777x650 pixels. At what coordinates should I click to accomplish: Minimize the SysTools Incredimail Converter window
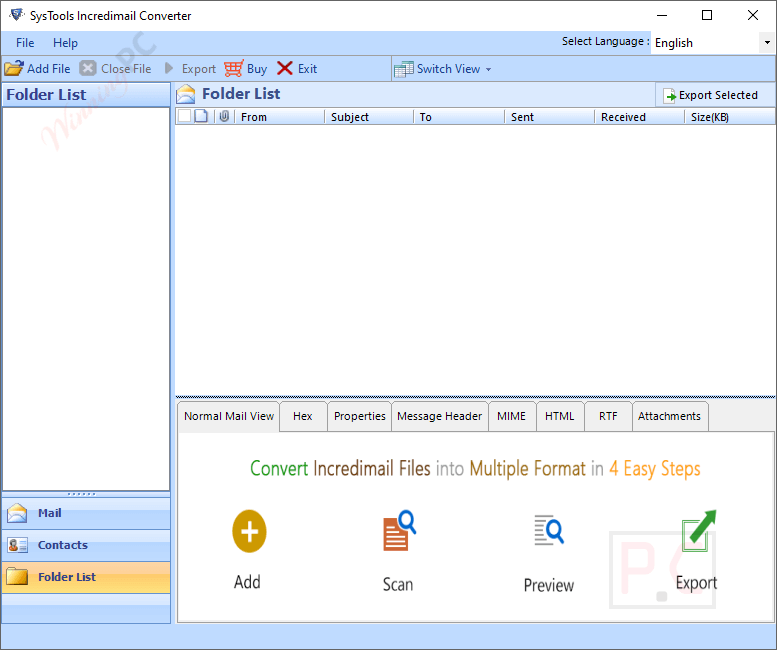pos(662,15)
